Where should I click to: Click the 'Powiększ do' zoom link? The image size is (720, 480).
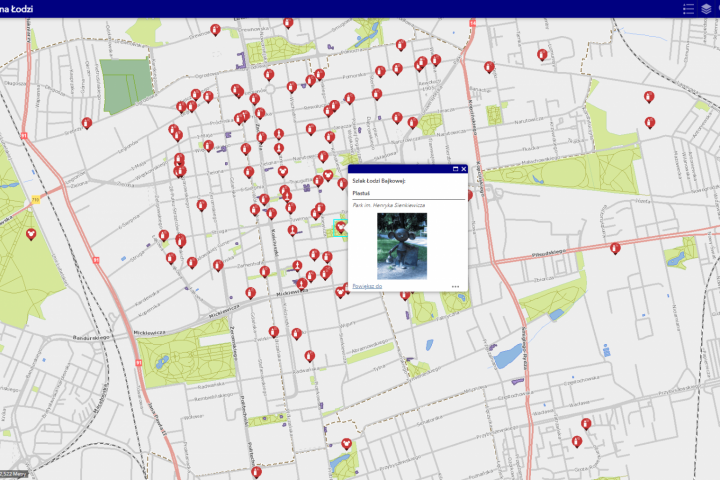coord(367,286)
